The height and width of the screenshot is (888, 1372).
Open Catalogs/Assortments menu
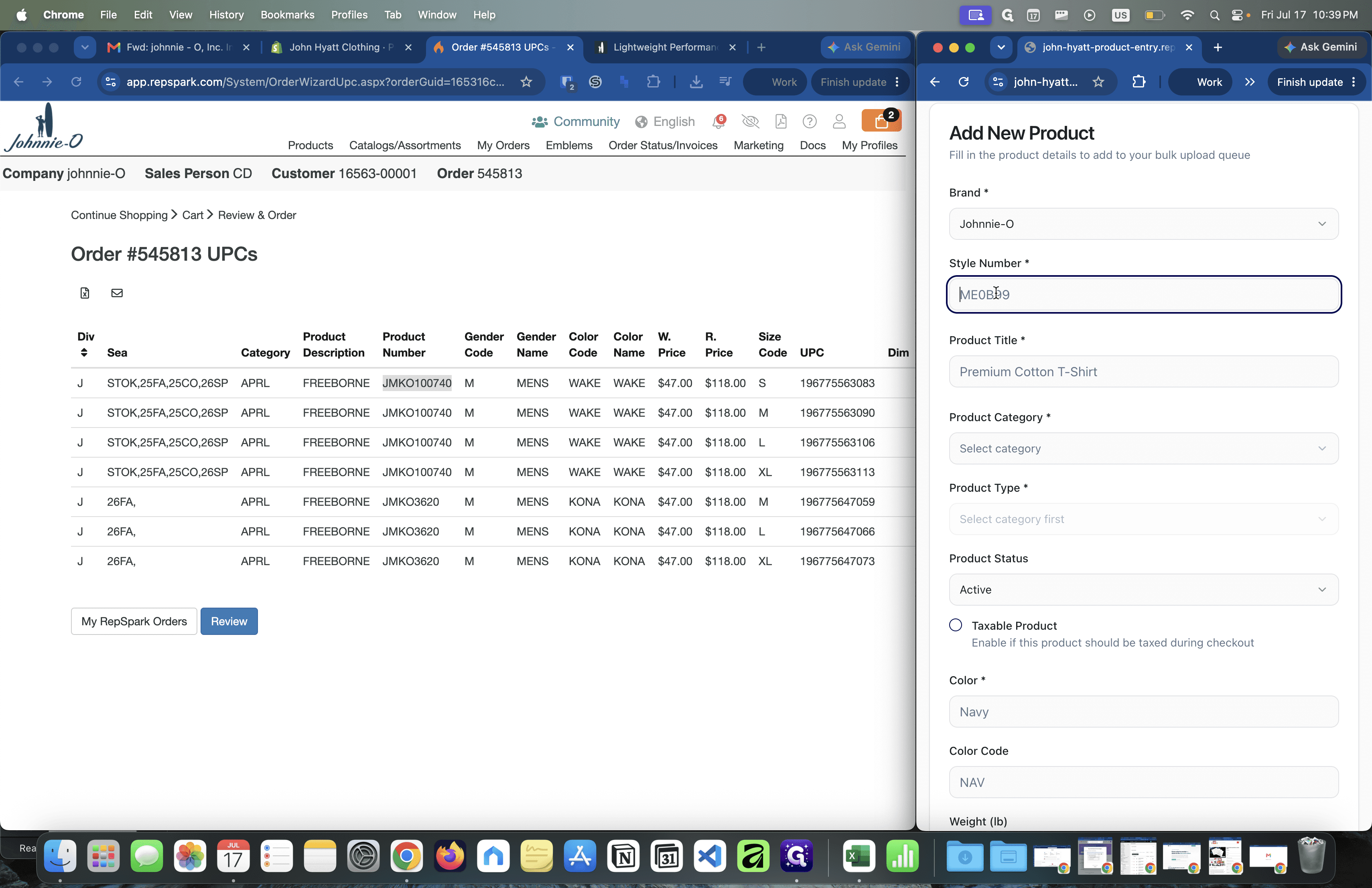405,145
